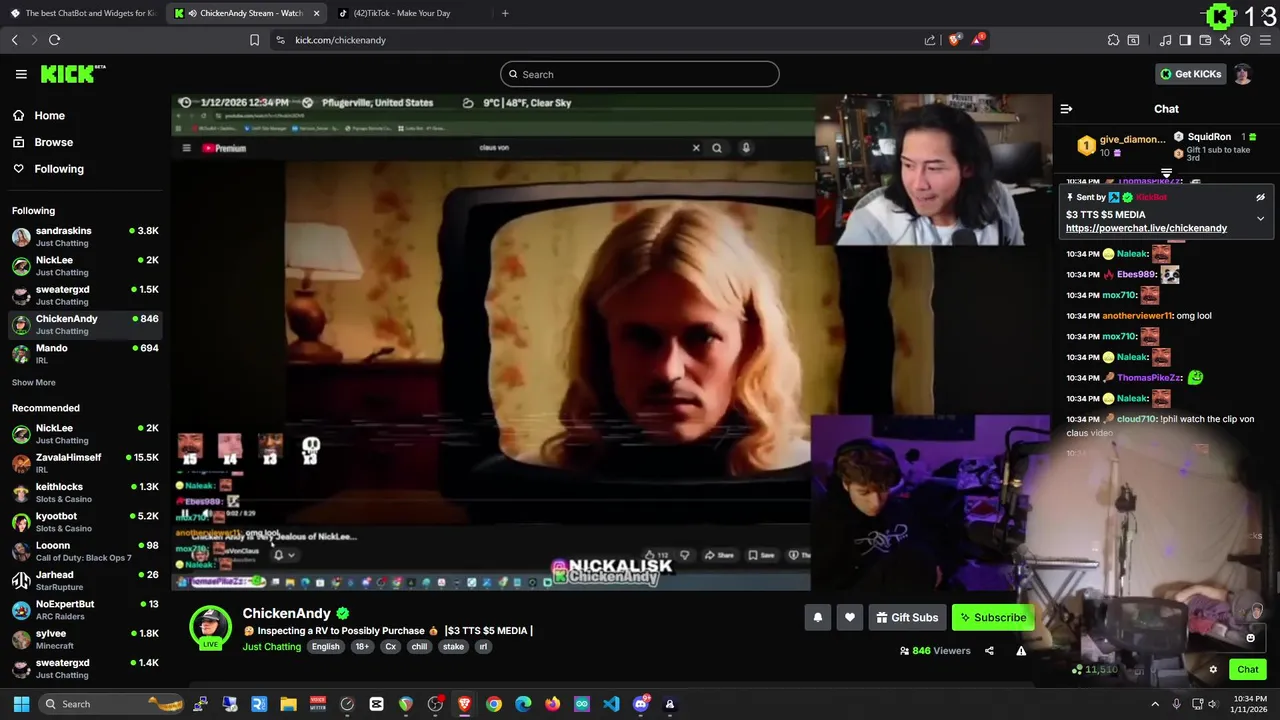
Task: Open sandraskins channel from Following list
Action: click(85, 236)
